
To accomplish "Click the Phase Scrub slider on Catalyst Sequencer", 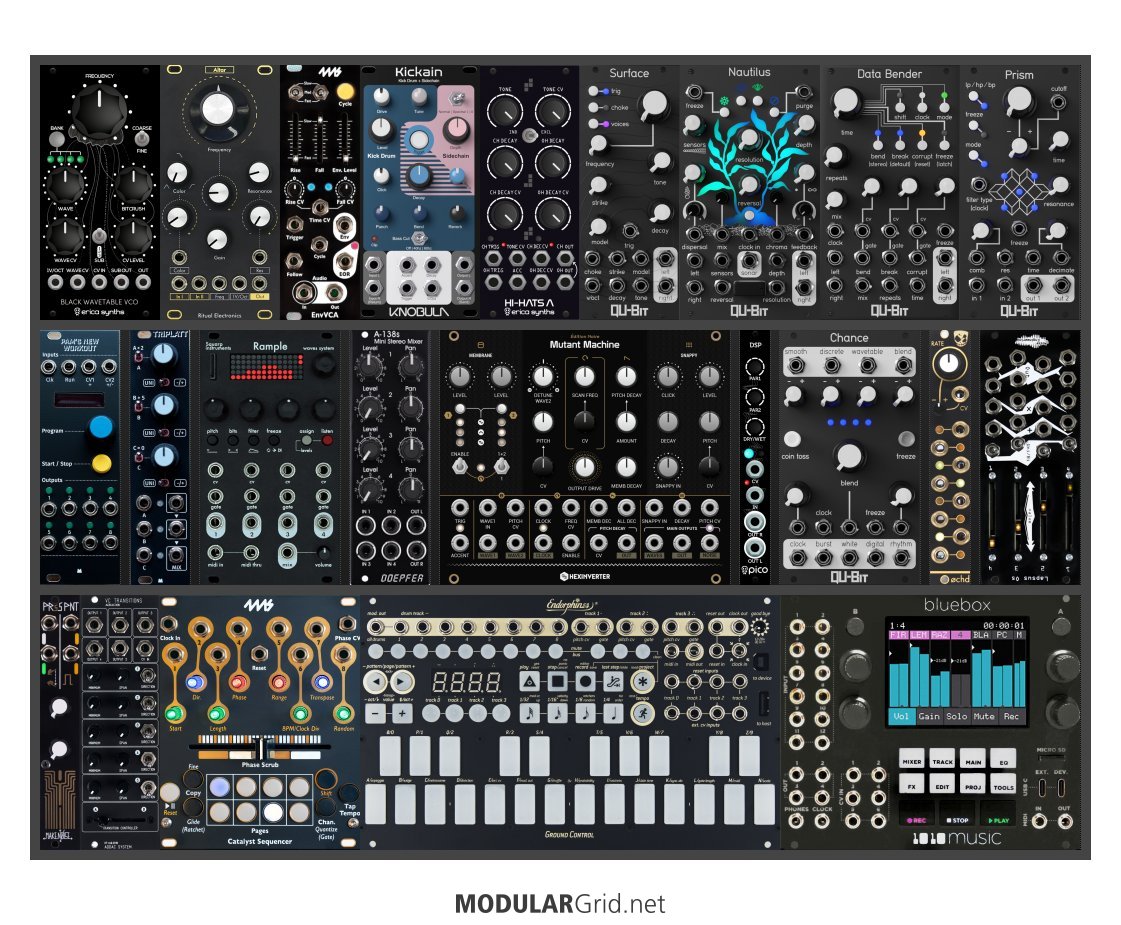I will click(x=260, y=750).
